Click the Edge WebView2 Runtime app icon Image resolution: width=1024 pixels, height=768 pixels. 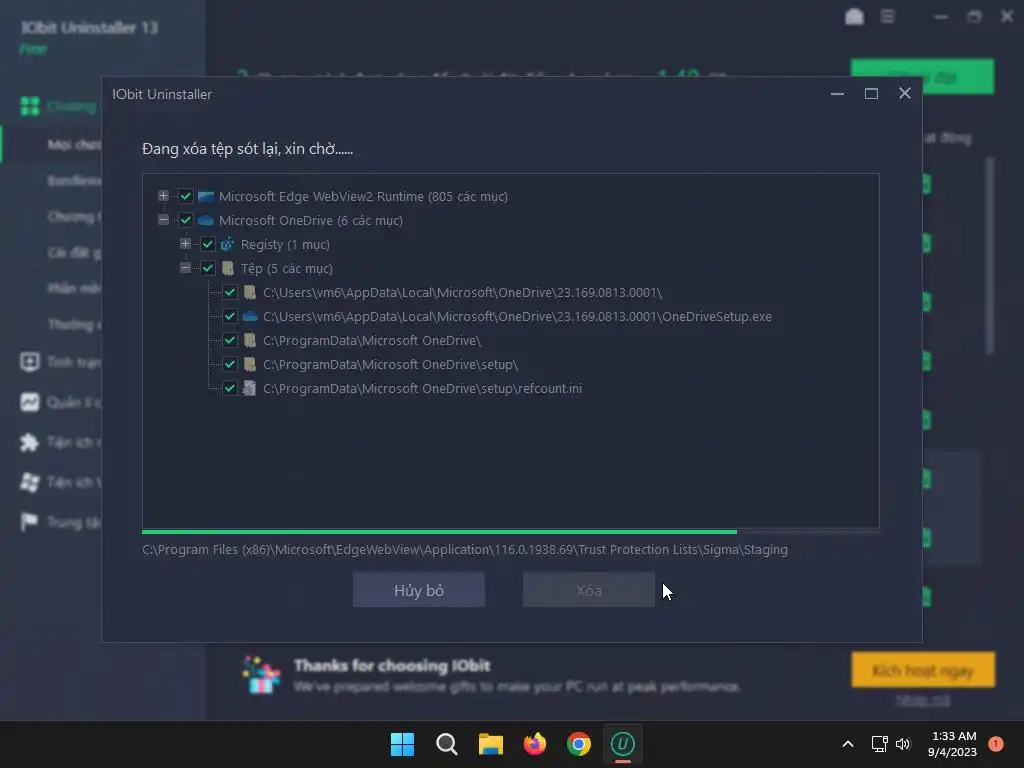coord(206,196)
